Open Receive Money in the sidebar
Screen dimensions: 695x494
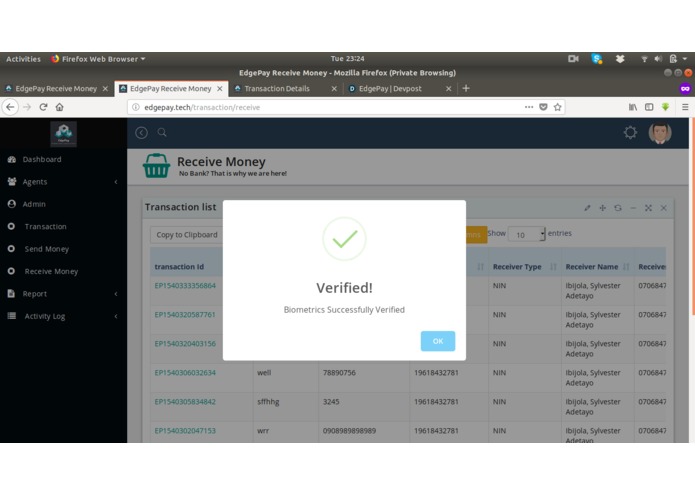[51, 271]
